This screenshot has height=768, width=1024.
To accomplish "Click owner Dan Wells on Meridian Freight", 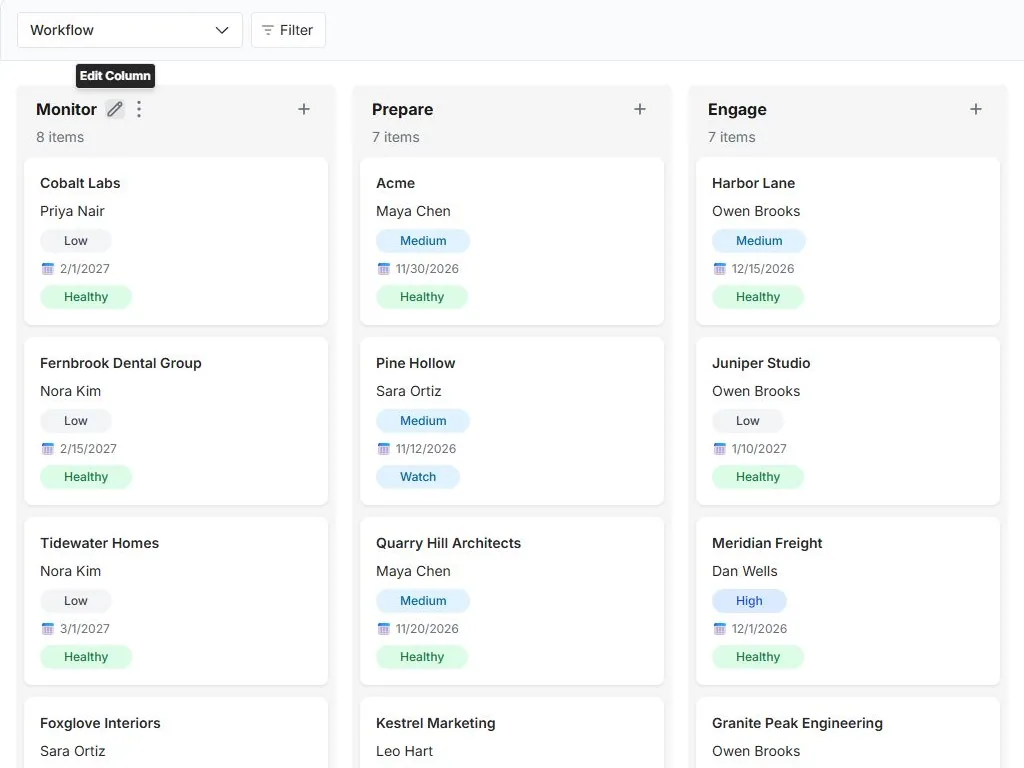I will pos(744,571).
